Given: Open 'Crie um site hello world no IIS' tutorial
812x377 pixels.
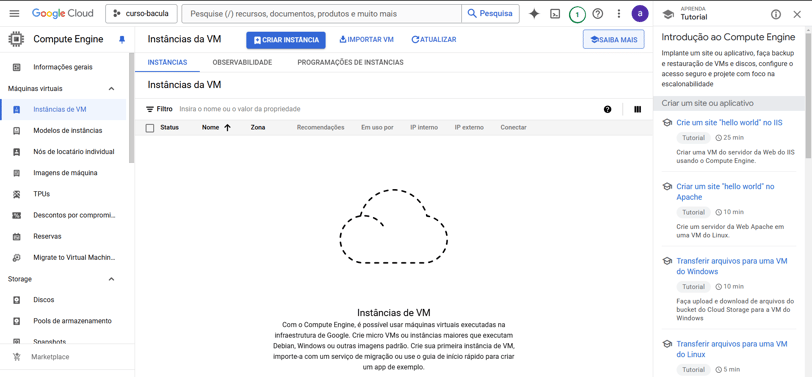Looking at the screenshot, I should (x=729, y=123).
